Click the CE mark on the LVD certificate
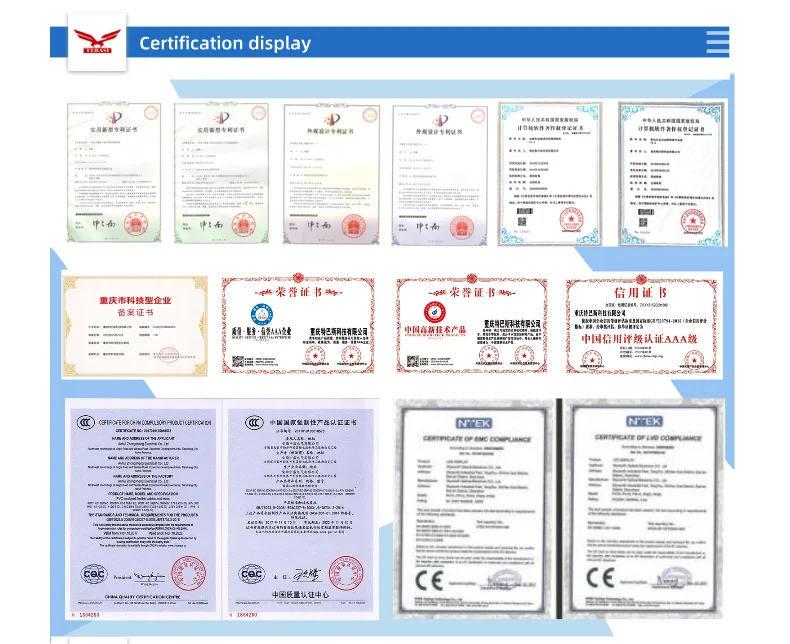Screen dimensions: 790x644 pyautogui.click(x=600, y=578)
